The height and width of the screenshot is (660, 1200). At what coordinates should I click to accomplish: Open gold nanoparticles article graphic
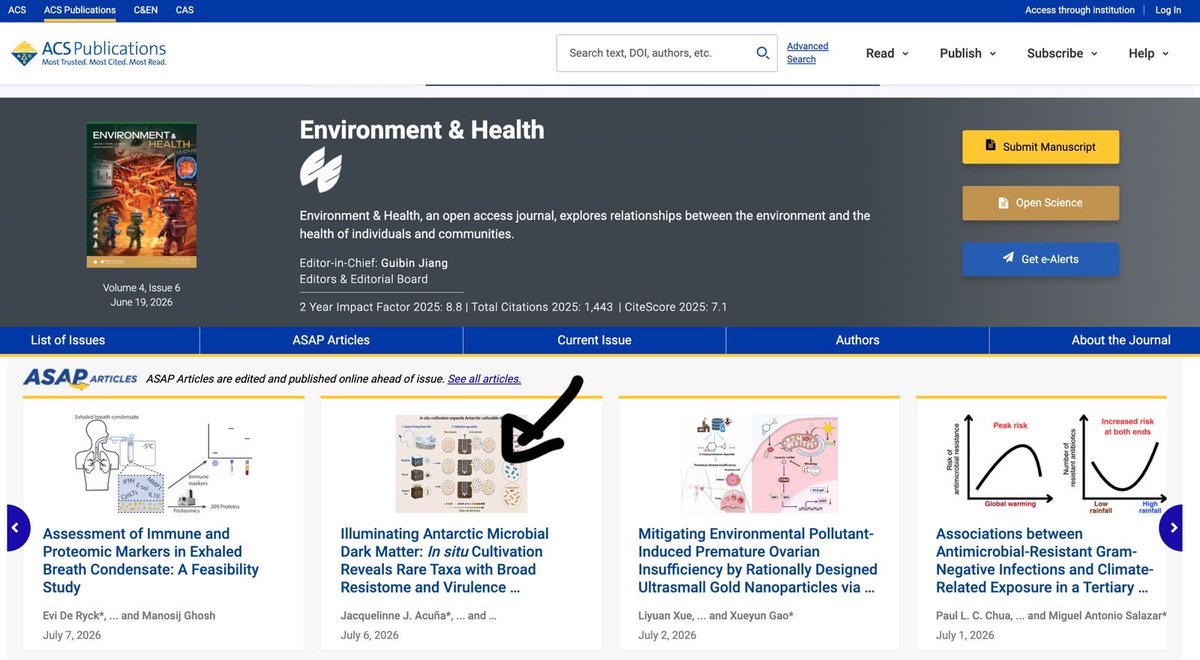point(759,463)
